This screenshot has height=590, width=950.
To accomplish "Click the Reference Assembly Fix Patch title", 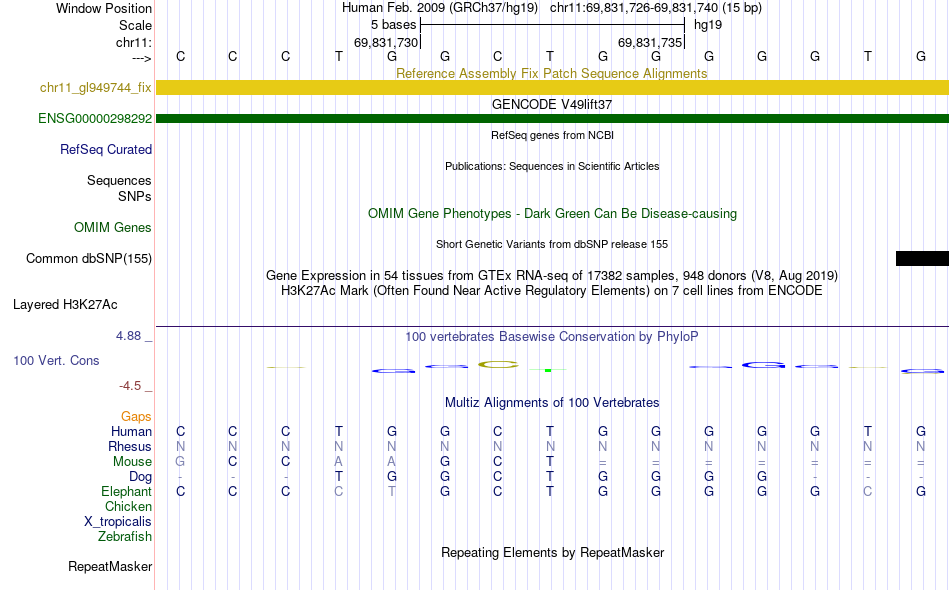I will tap(552, 73).
